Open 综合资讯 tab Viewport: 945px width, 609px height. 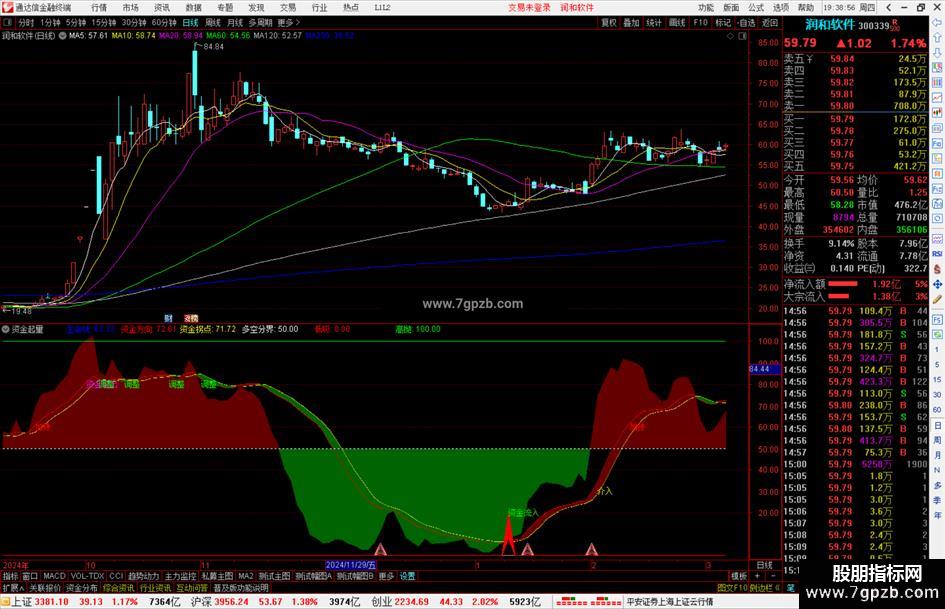tap(118, 588)
